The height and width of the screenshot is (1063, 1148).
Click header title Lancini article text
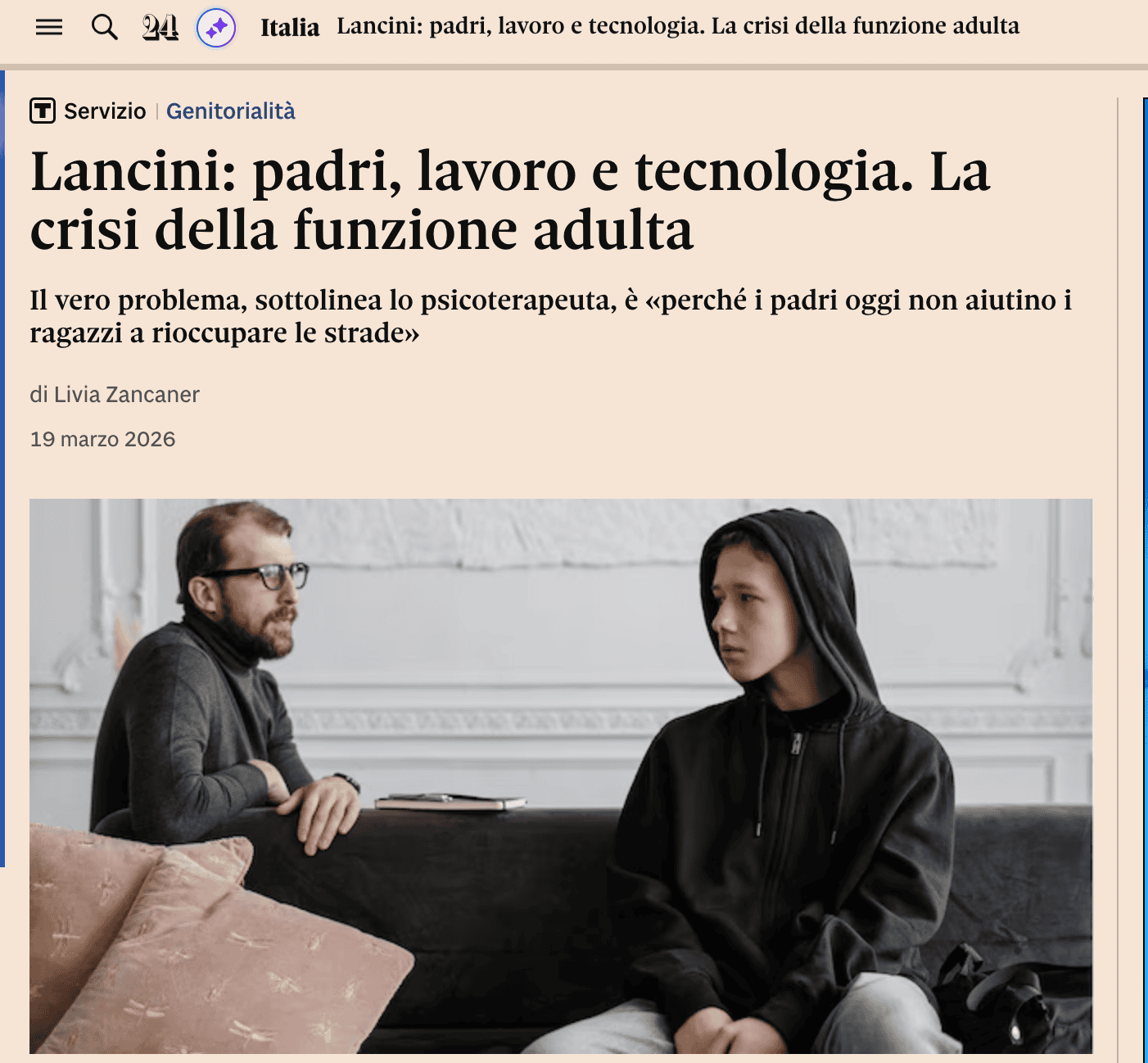point(678,26)
